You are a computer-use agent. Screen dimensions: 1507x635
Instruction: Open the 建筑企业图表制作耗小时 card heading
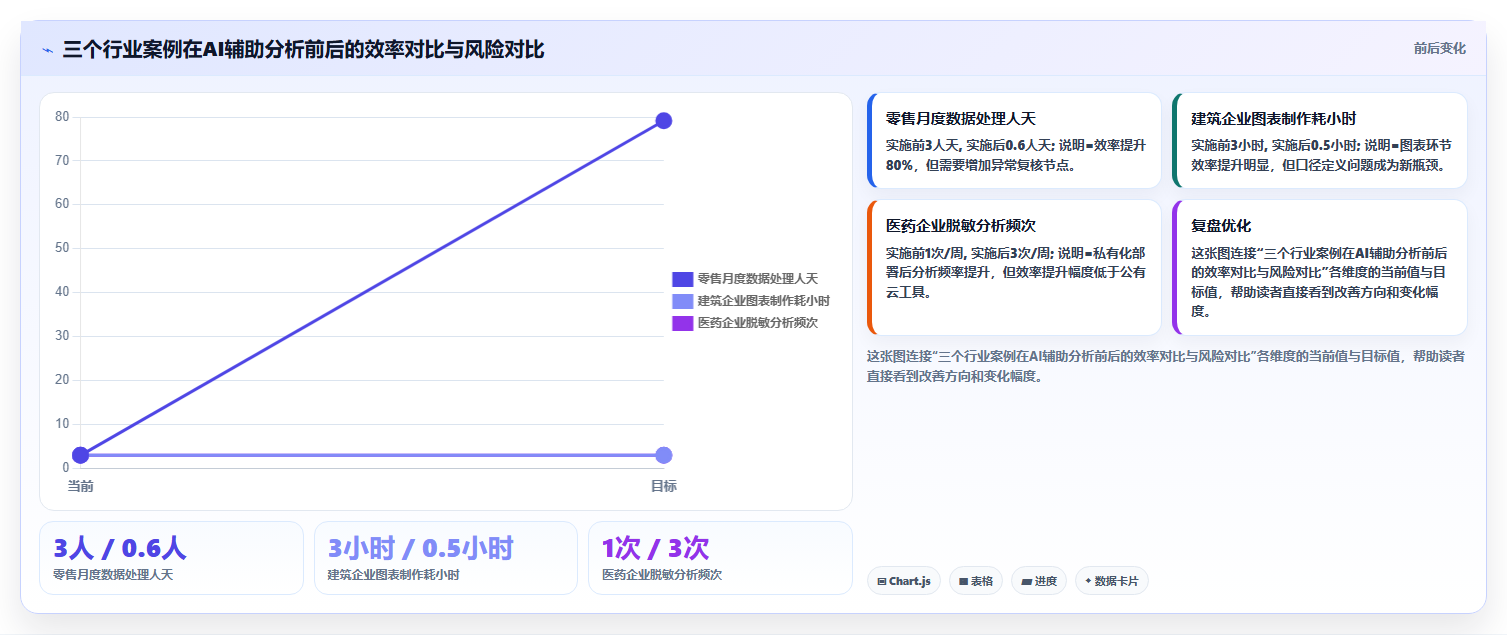pyautogui.click(x=1274, y=119)
